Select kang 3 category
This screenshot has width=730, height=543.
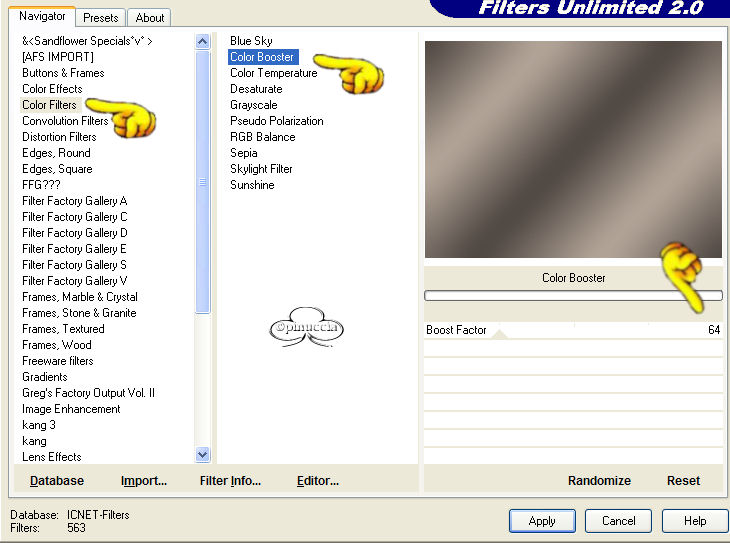point(39,425)
